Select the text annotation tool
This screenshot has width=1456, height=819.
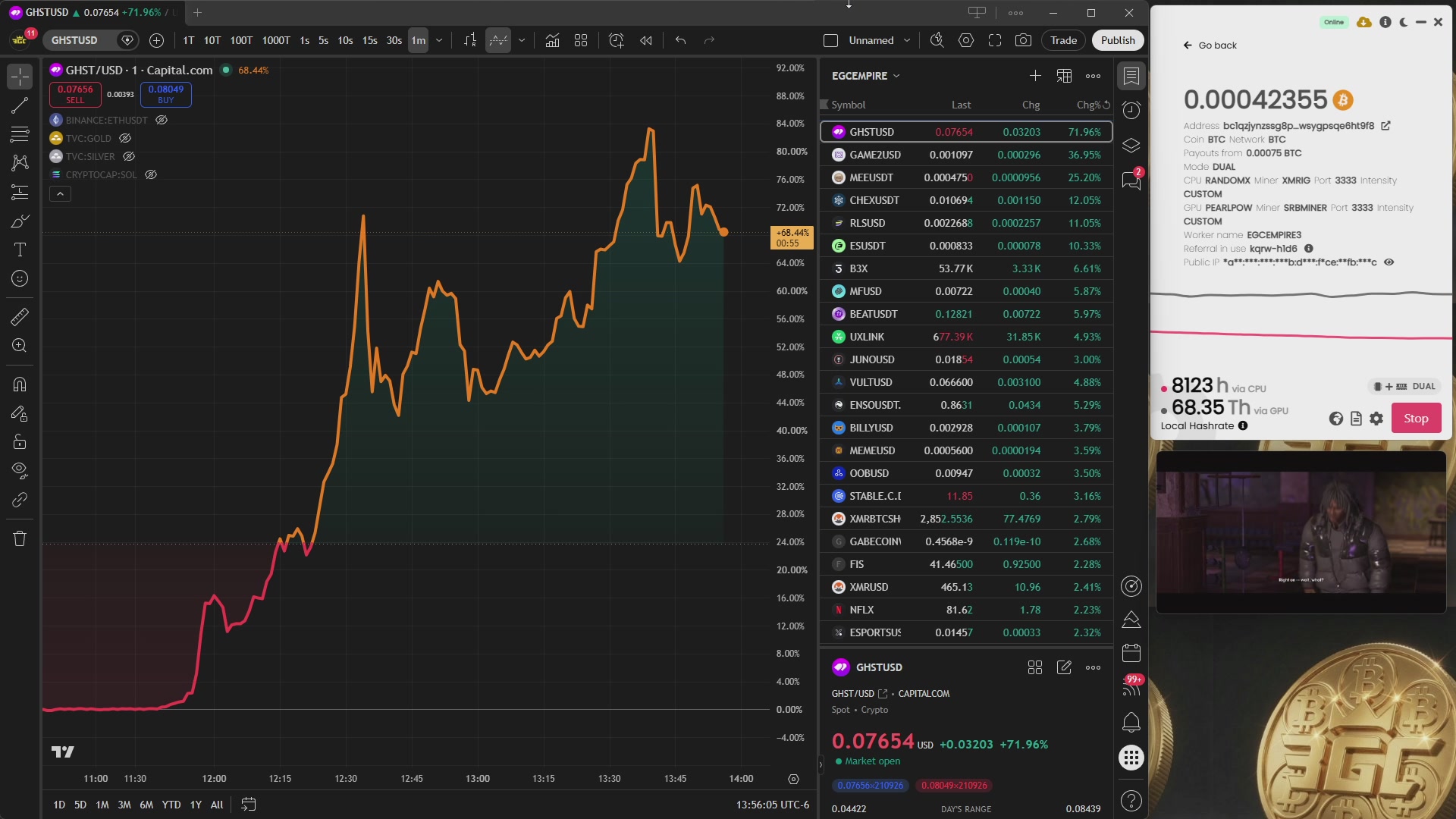[20, 249]
